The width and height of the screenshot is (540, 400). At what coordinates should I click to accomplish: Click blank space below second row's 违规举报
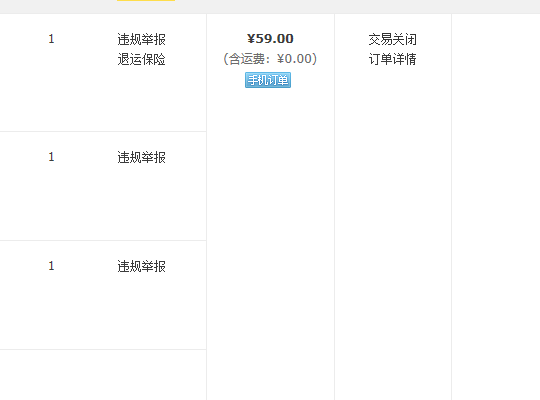142,203
